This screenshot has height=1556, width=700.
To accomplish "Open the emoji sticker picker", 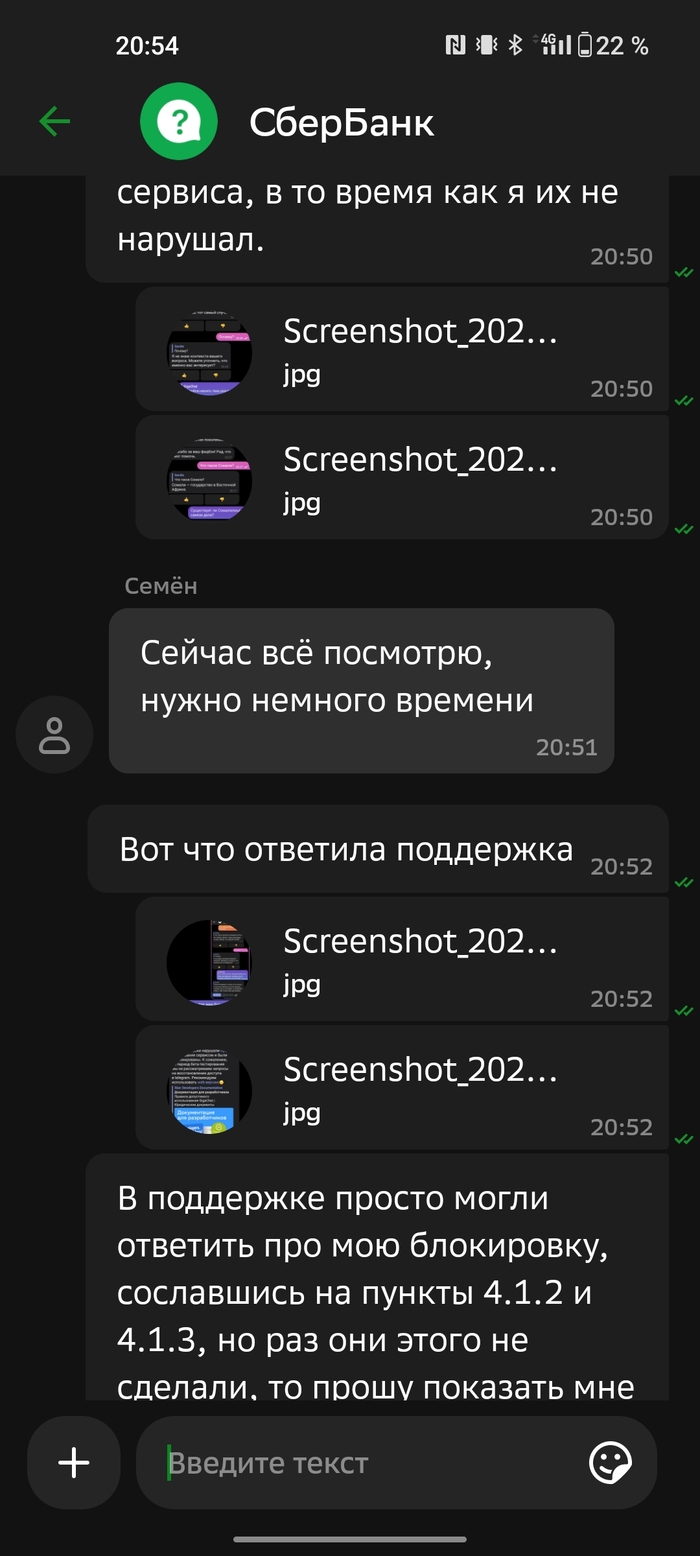I will (610, 1463).
